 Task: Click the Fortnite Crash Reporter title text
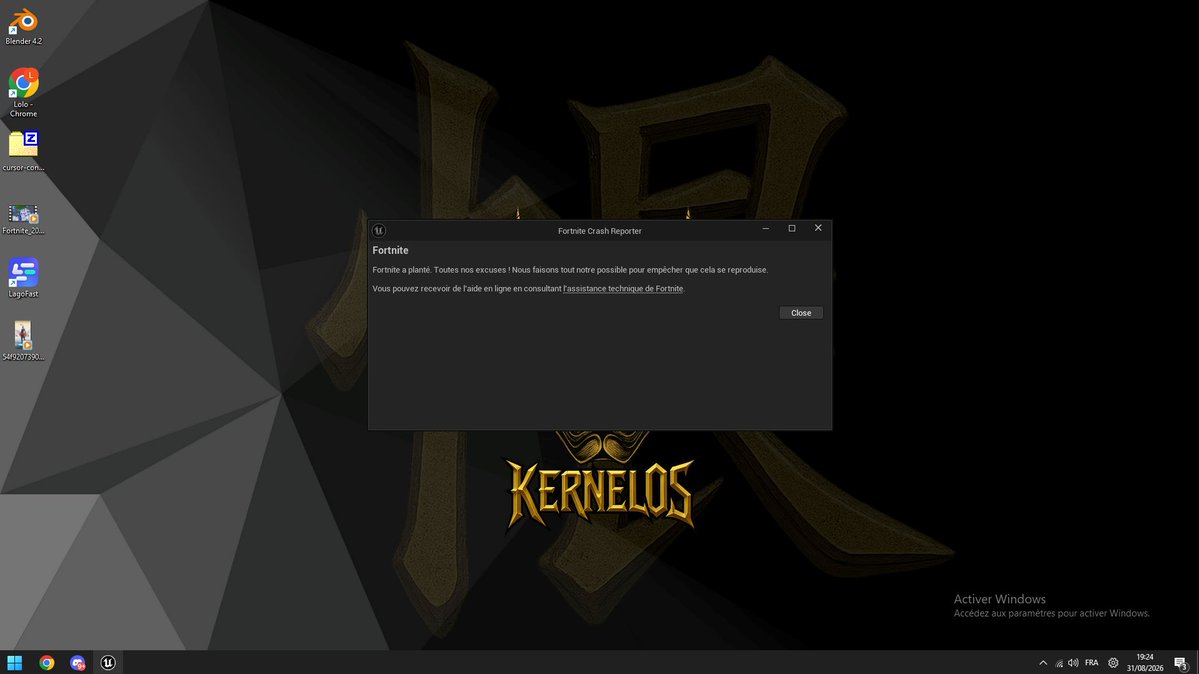600,231
